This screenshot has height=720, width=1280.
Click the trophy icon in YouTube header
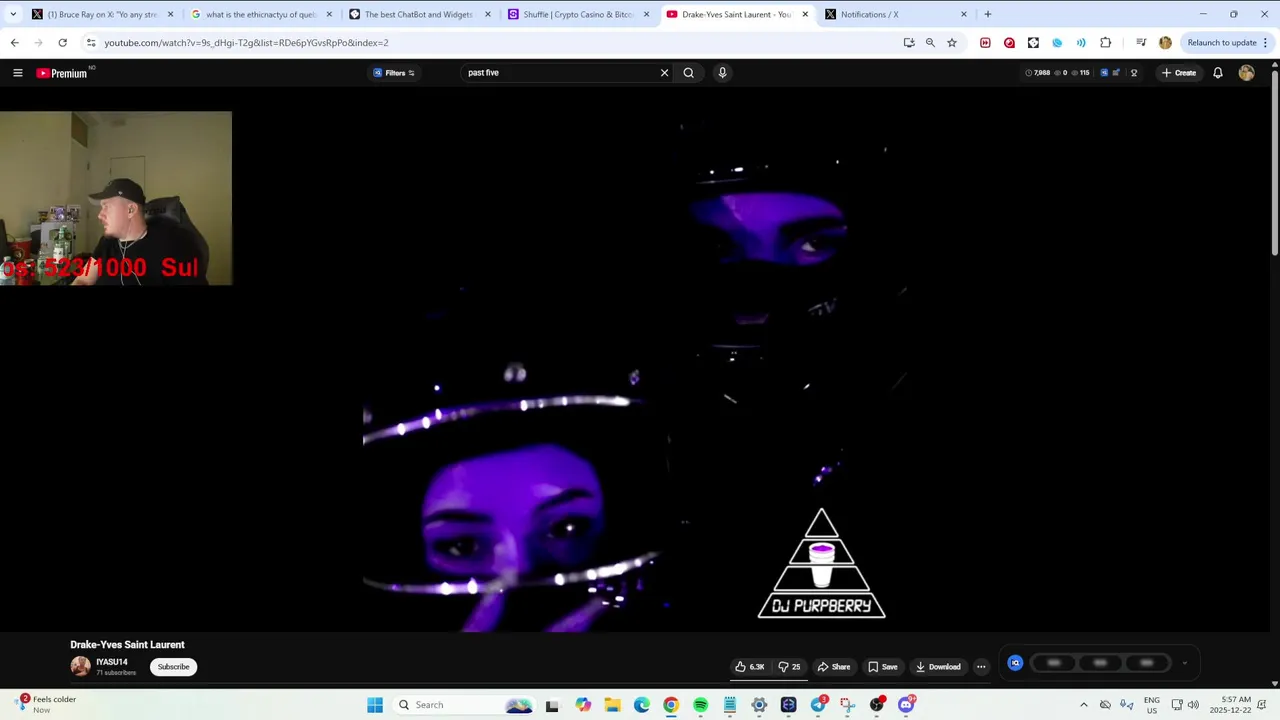1133,73
